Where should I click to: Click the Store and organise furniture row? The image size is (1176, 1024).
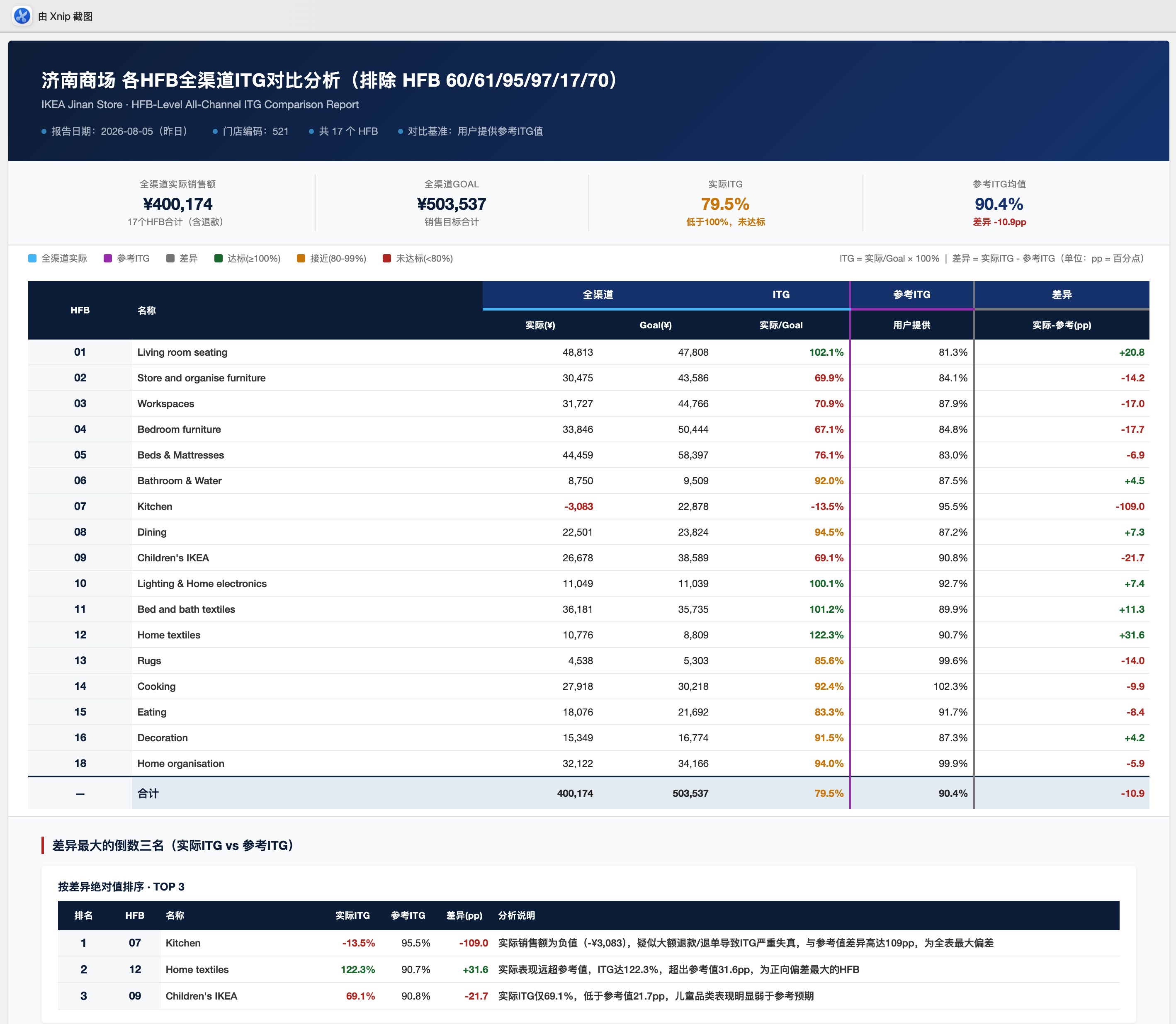tap(588, 378)
